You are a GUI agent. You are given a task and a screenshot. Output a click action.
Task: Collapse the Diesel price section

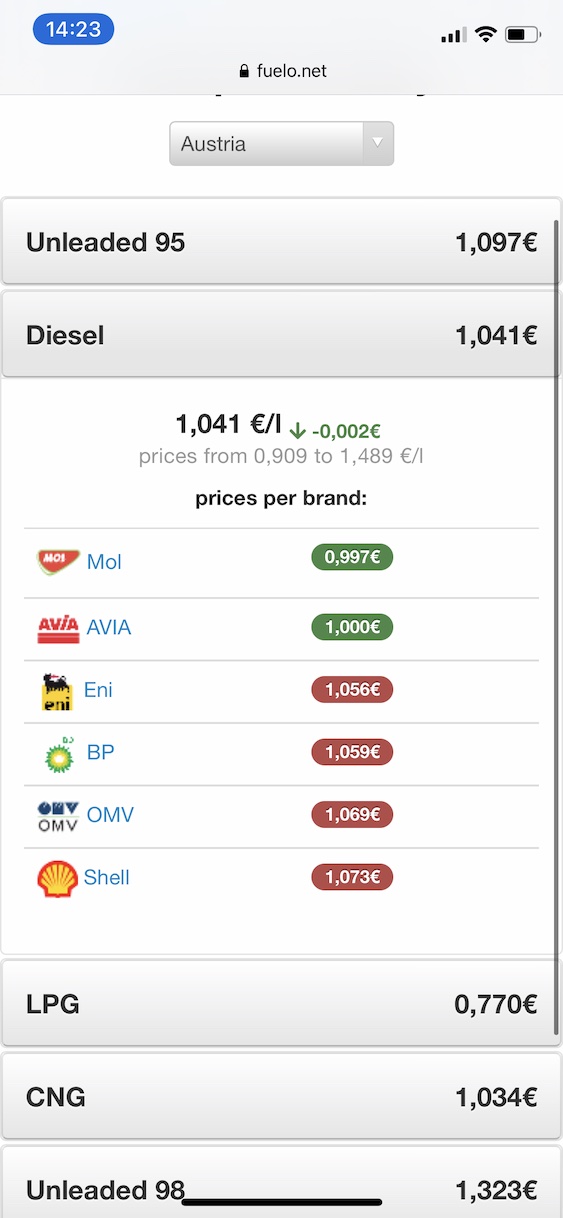(281, 335)
